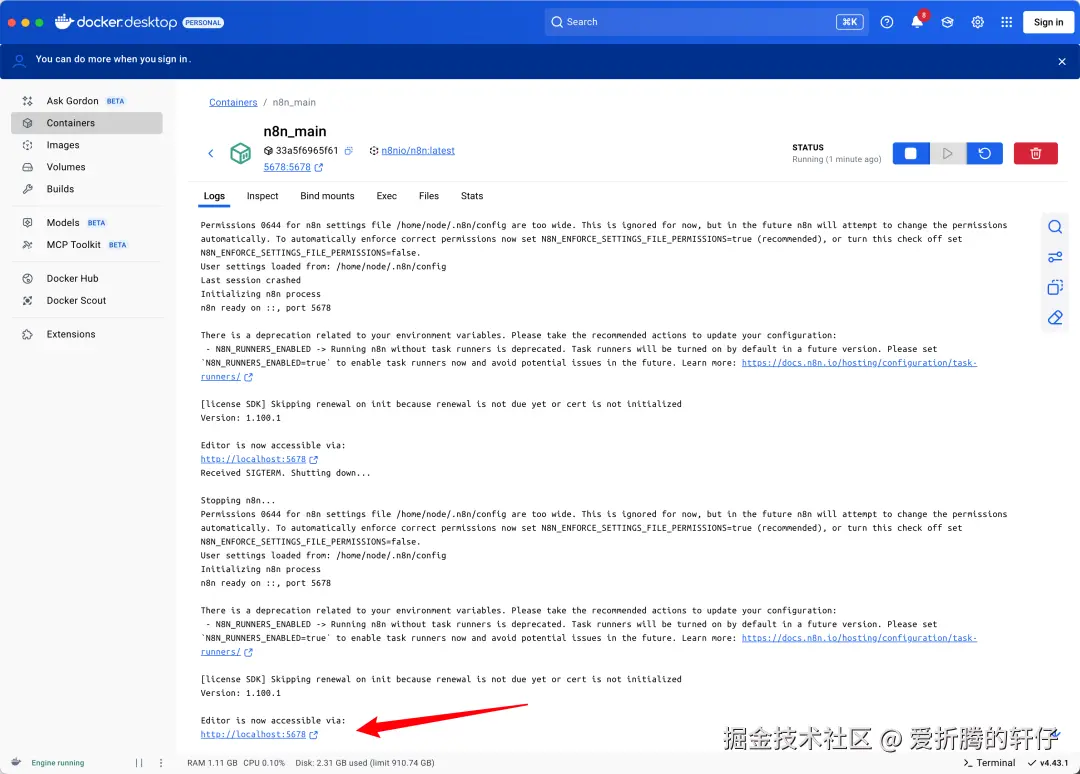Click the Sign in button

click(x=1048, y=22)
